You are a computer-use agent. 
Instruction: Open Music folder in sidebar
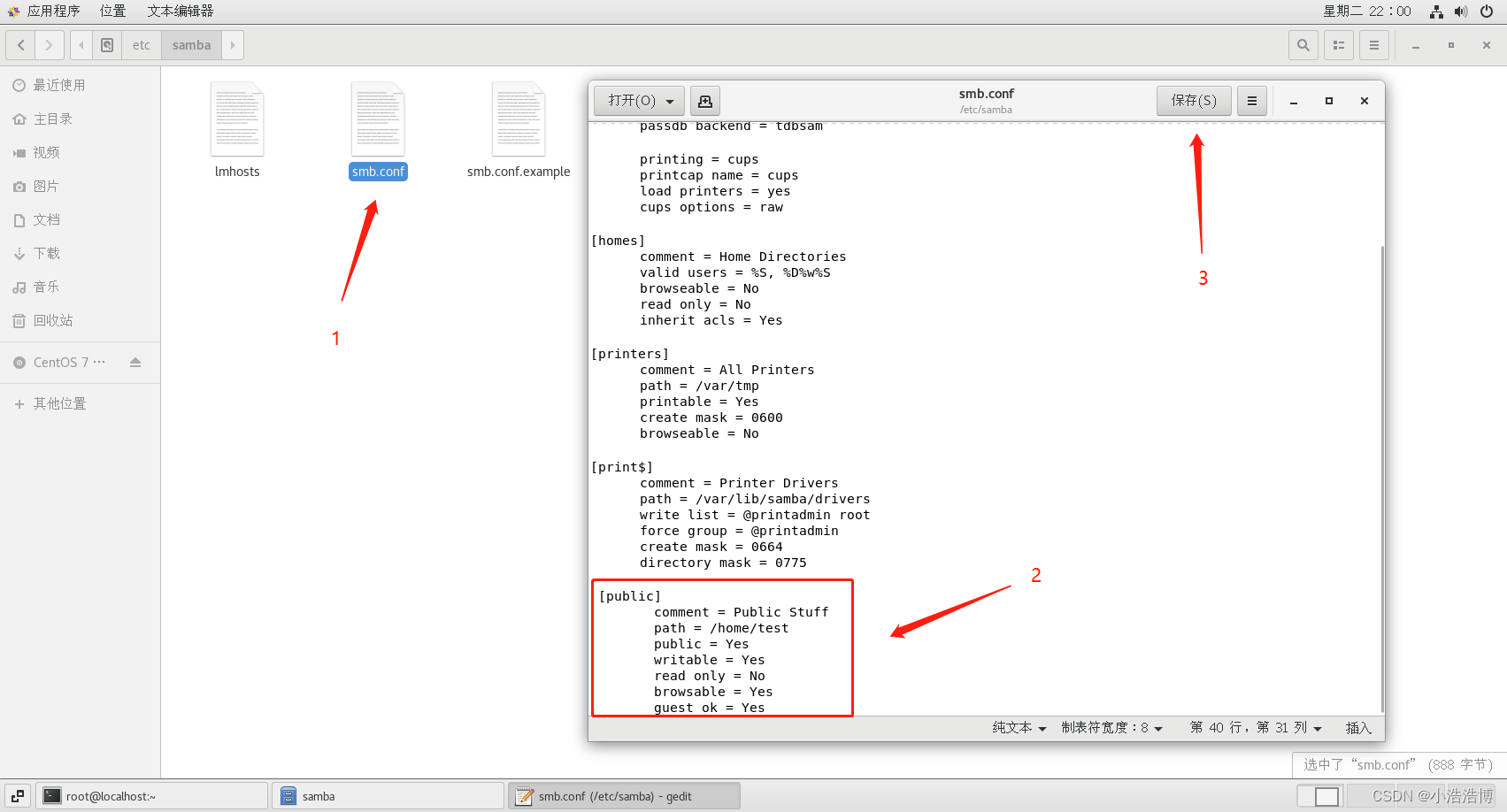pos(80,287)
